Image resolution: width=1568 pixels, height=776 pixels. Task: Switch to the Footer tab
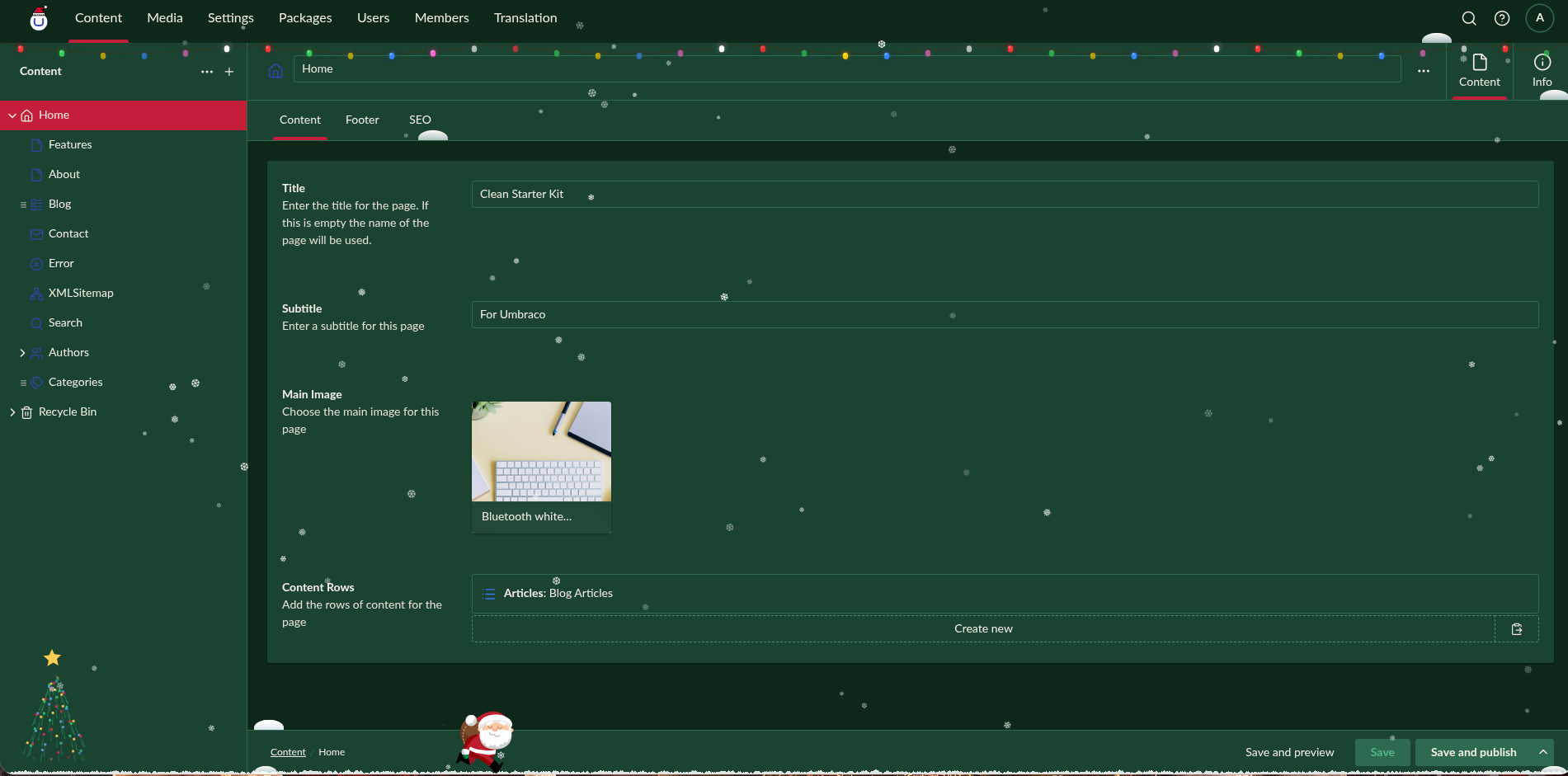click(x=361, y=120)
